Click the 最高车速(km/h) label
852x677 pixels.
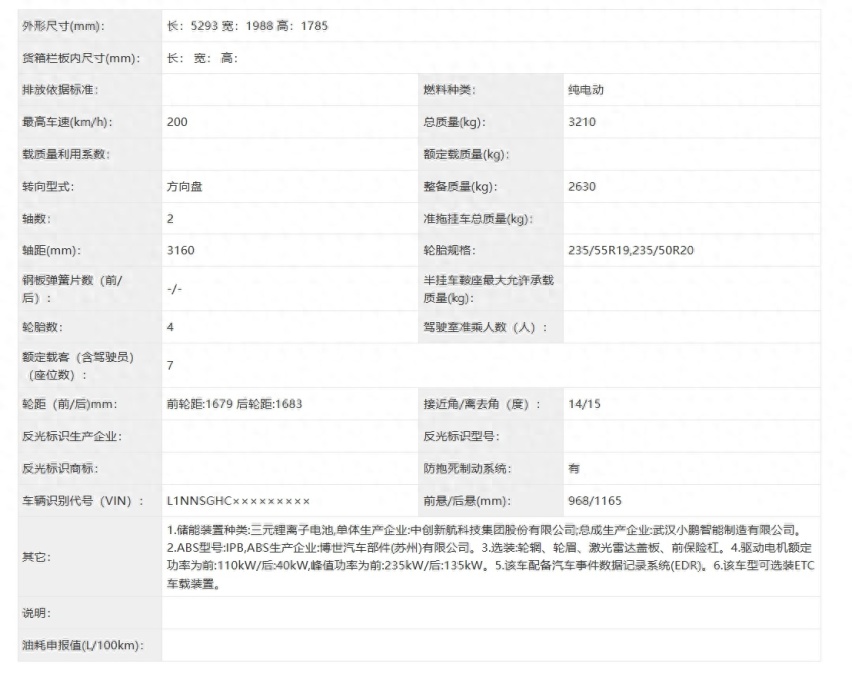coord(67,122)
